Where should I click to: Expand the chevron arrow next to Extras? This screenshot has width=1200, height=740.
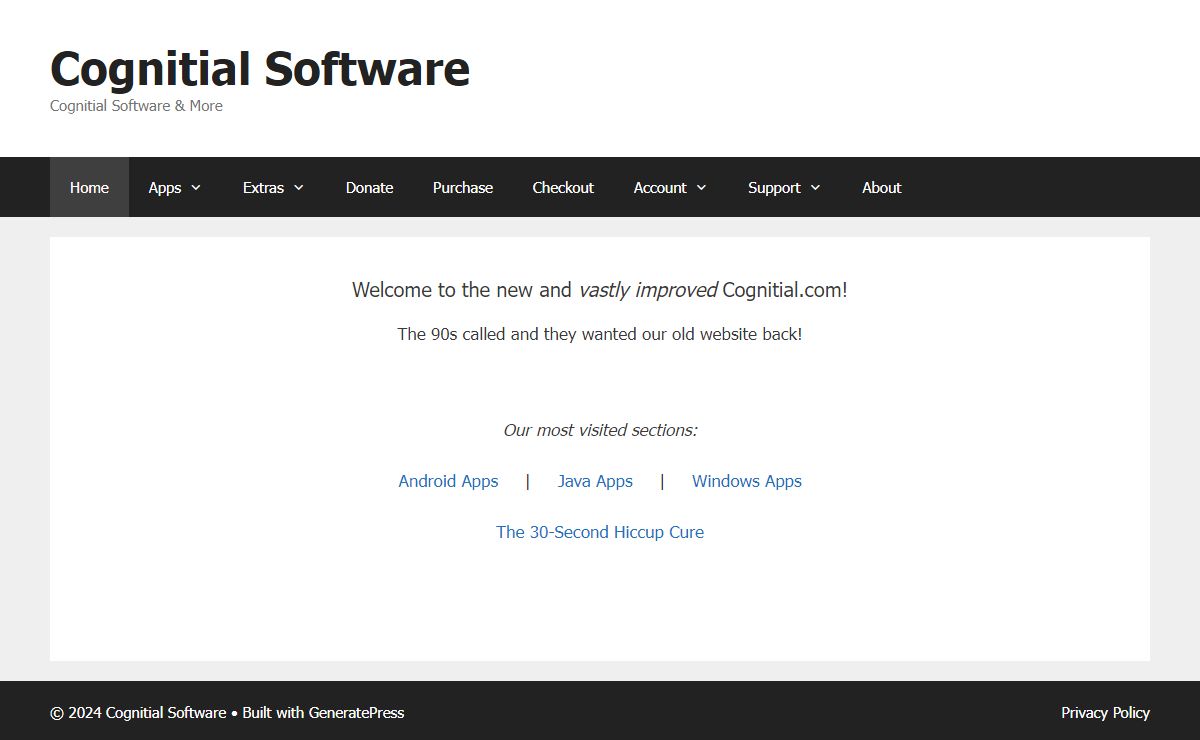click(x=299, y=187)
